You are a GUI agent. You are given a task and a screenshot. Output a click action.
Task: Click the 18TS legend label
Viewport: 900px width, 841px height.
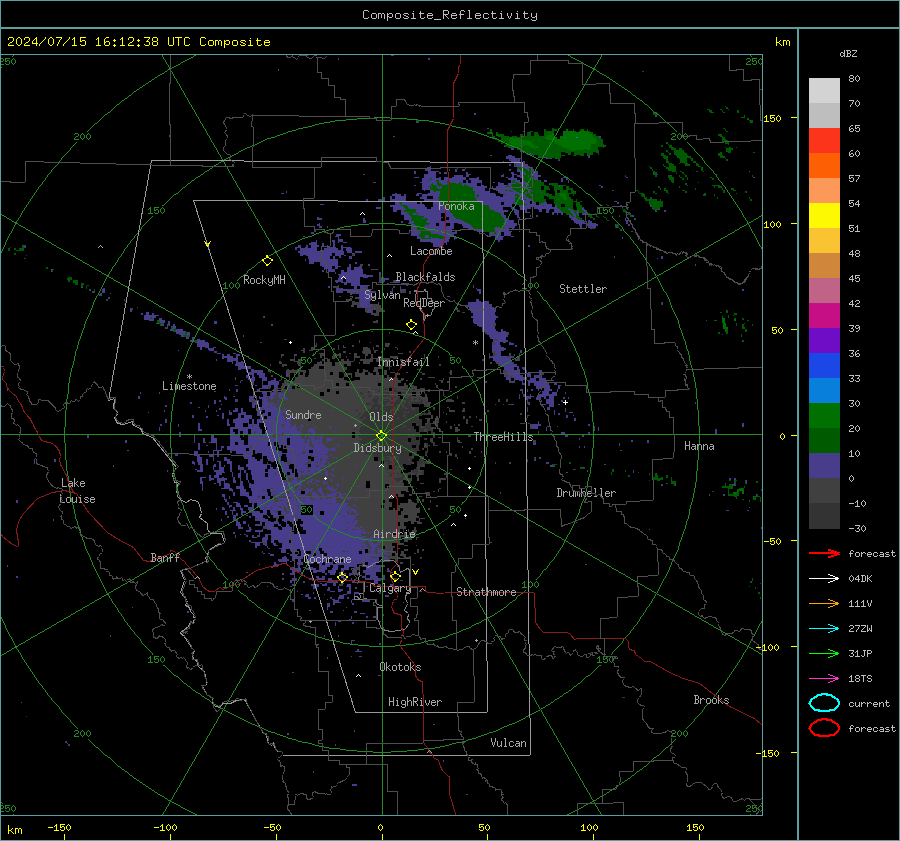860,679
